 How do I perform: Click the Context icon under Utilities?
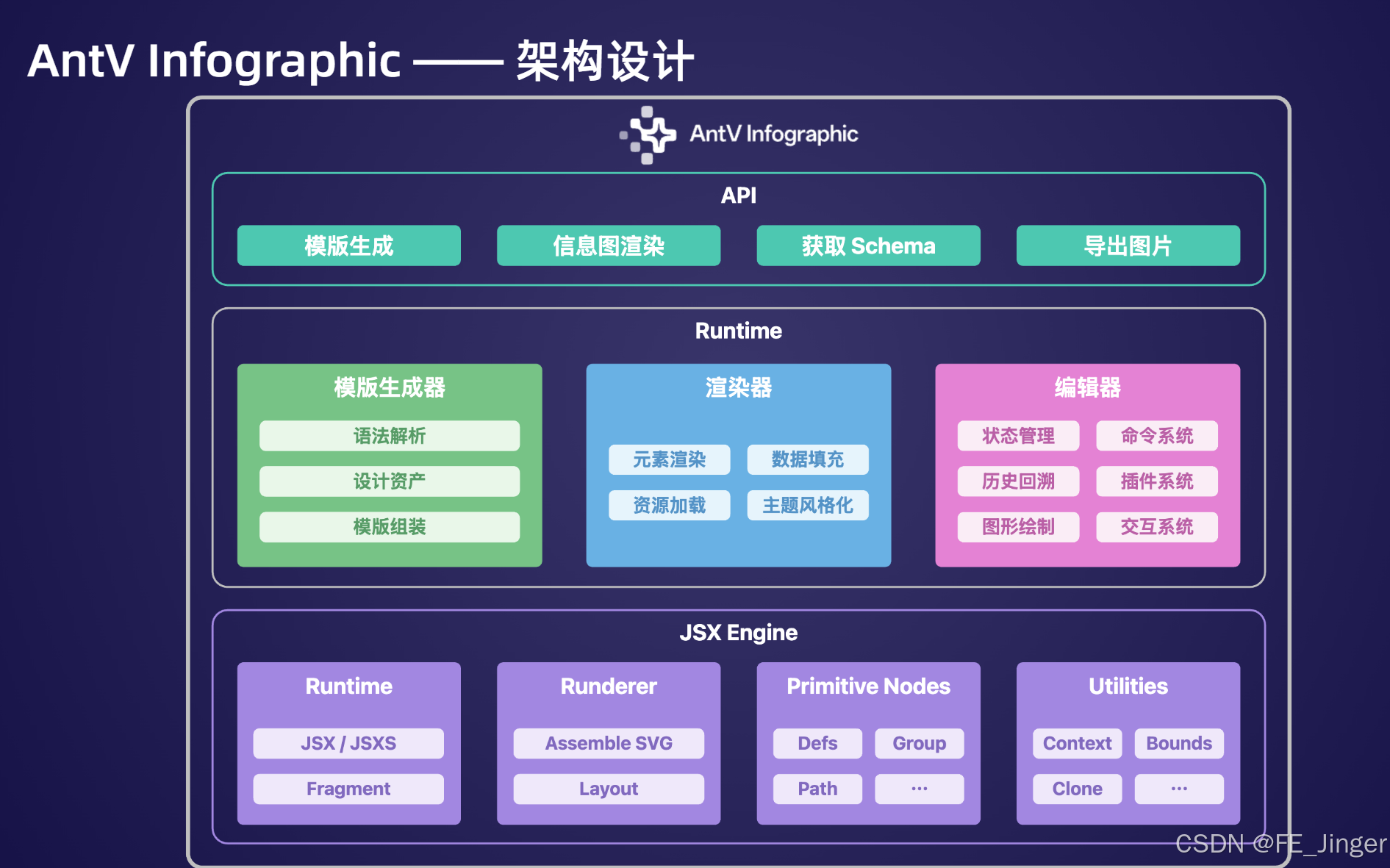point(1076,743)
